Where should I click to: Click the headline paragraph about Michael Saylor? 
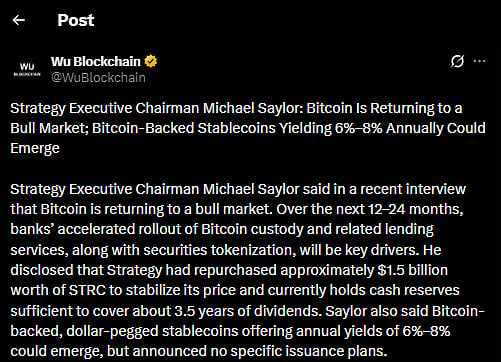248,128
